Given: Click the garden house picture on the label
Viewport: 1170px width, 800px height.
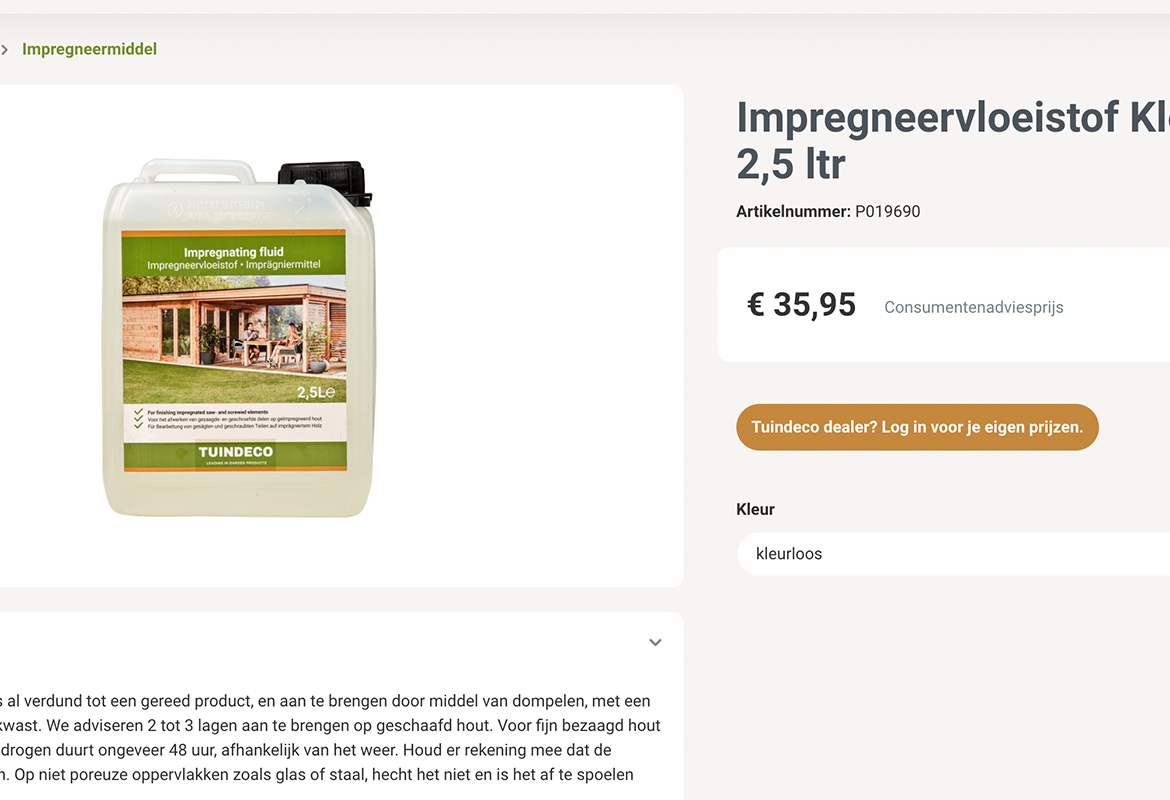Looking at the screenshot, I should click(234, 340).
